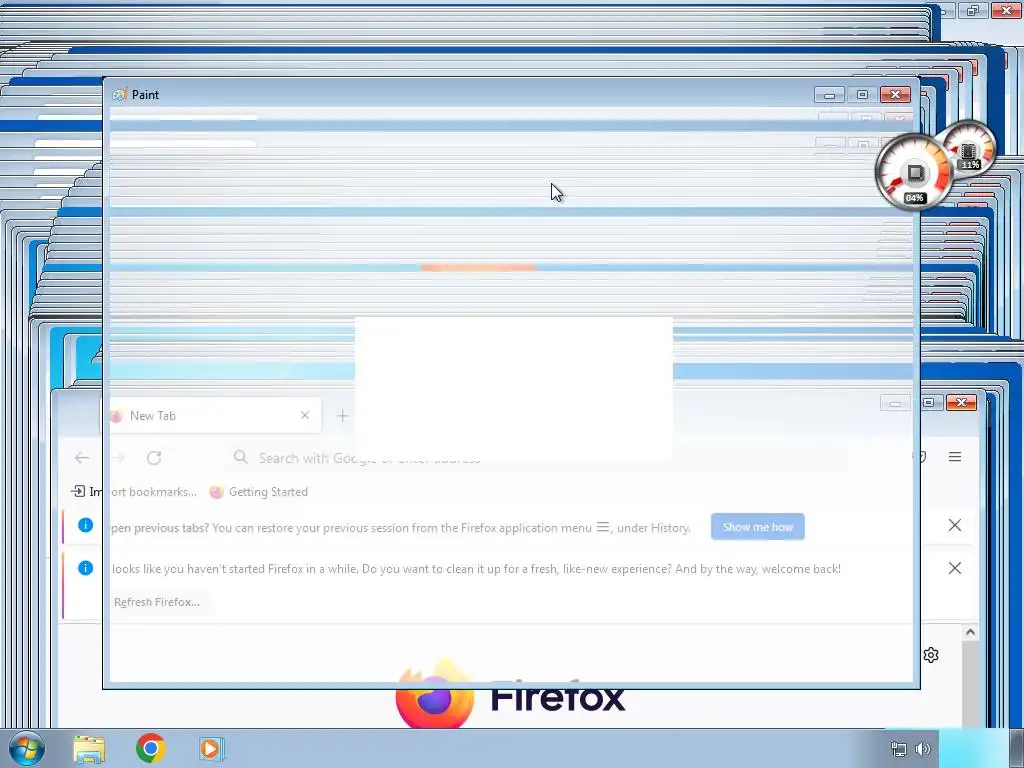Open Windows Media Player taskbar icon
The image size is (1024, 768).
212,749
